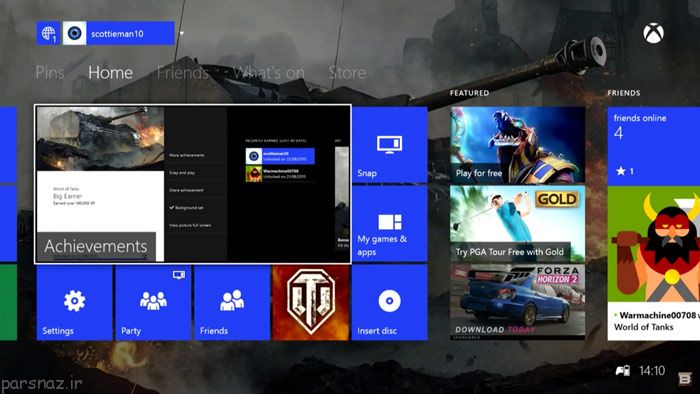The image size is (700, 394).
Task: Click the FRIENDS section heading
Action: pos(624,93)
